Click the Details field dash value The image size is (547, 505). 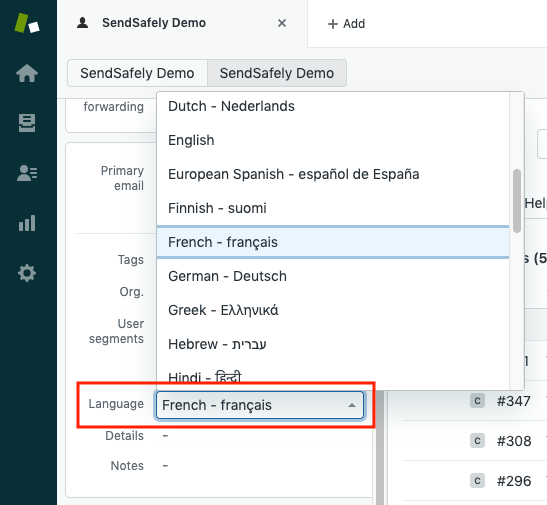coord(165,436)
